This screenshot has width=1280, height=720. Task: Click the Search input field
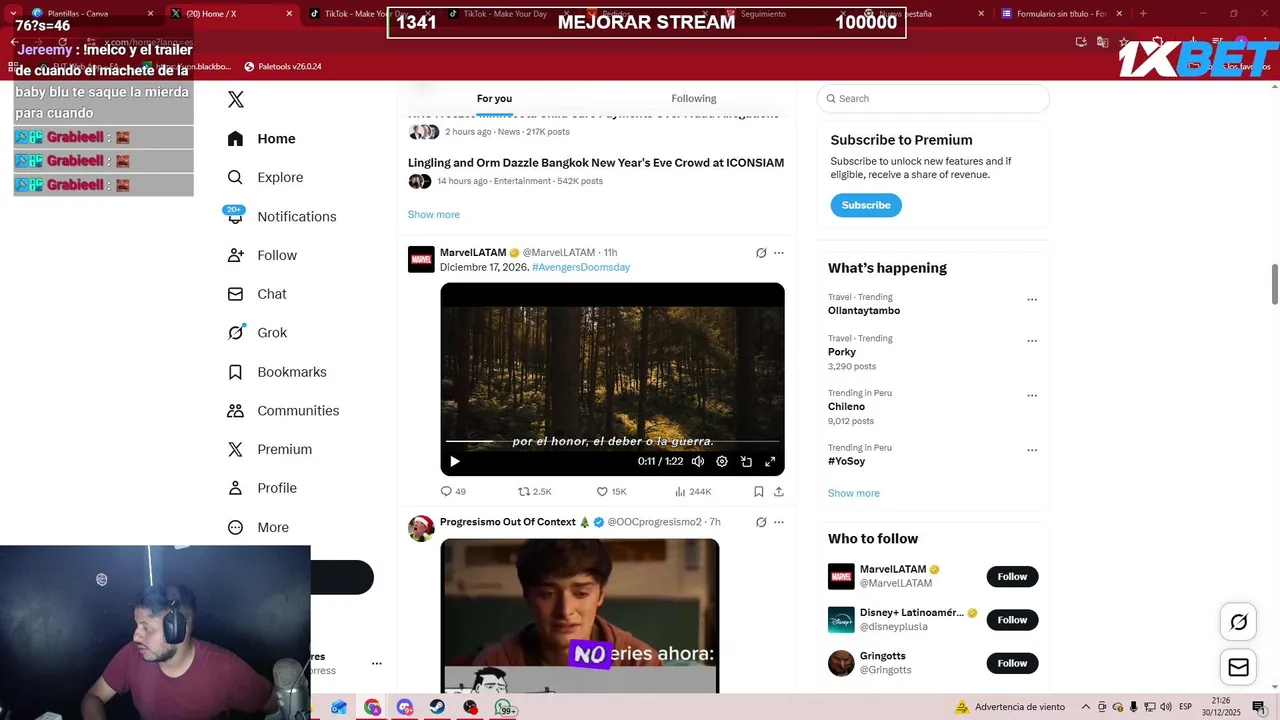coord(933,98)
